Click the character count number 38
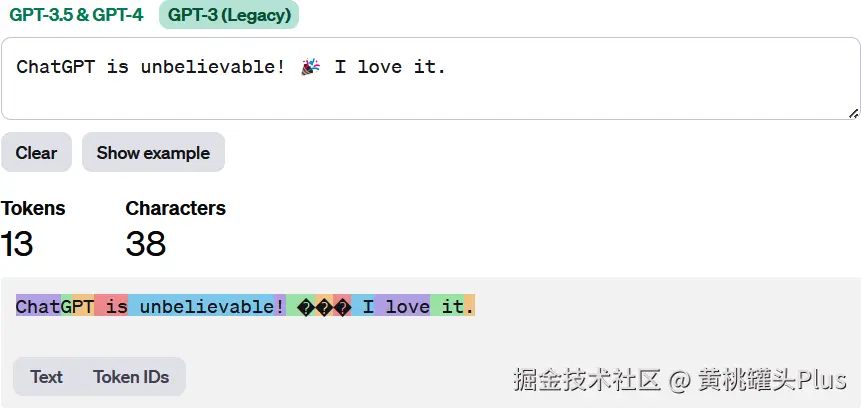 [146, 243]
